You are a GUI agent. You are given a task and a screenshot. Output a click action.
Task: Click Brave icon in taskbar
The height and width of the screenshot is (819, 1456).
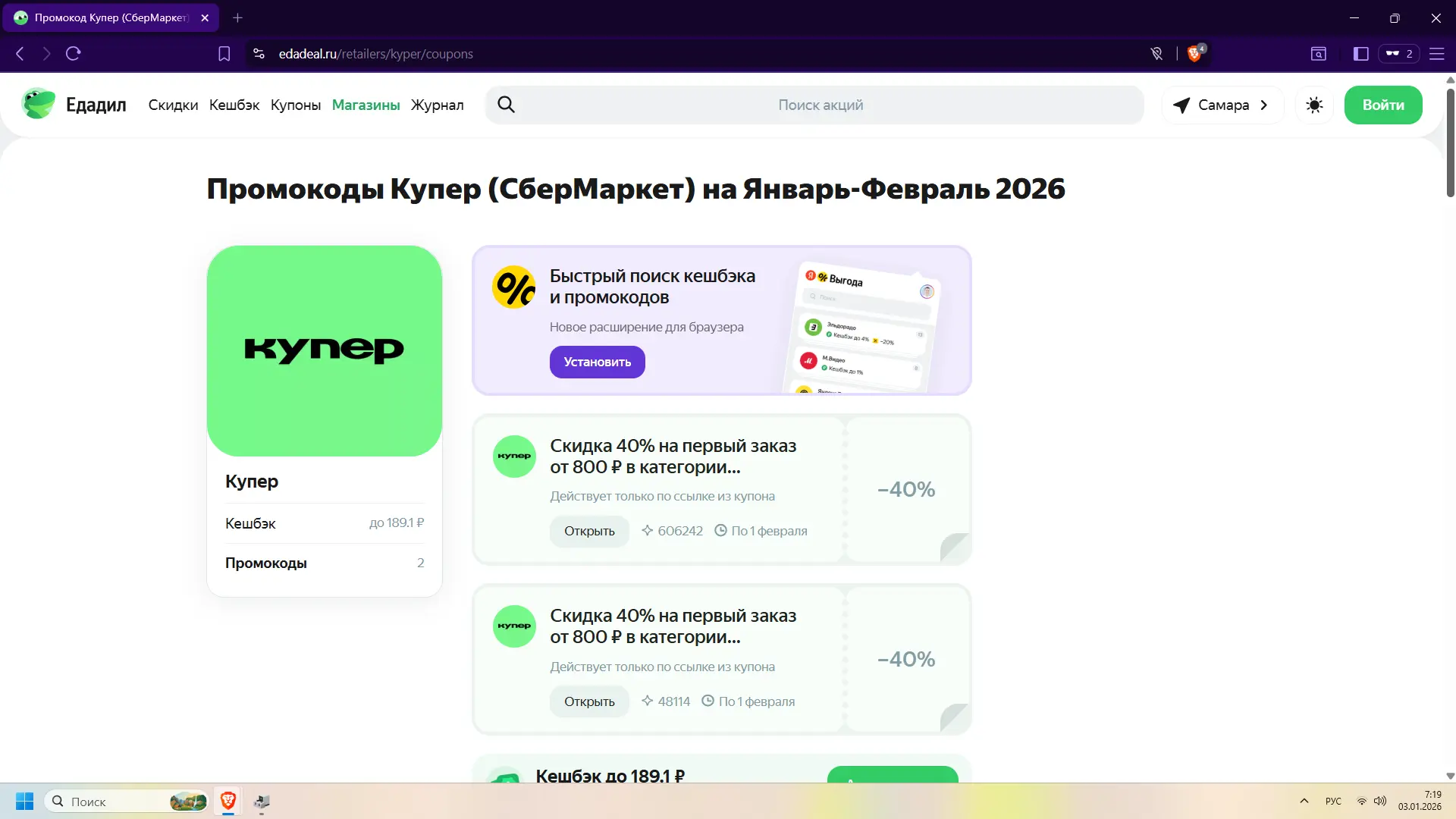coord(227,801)
